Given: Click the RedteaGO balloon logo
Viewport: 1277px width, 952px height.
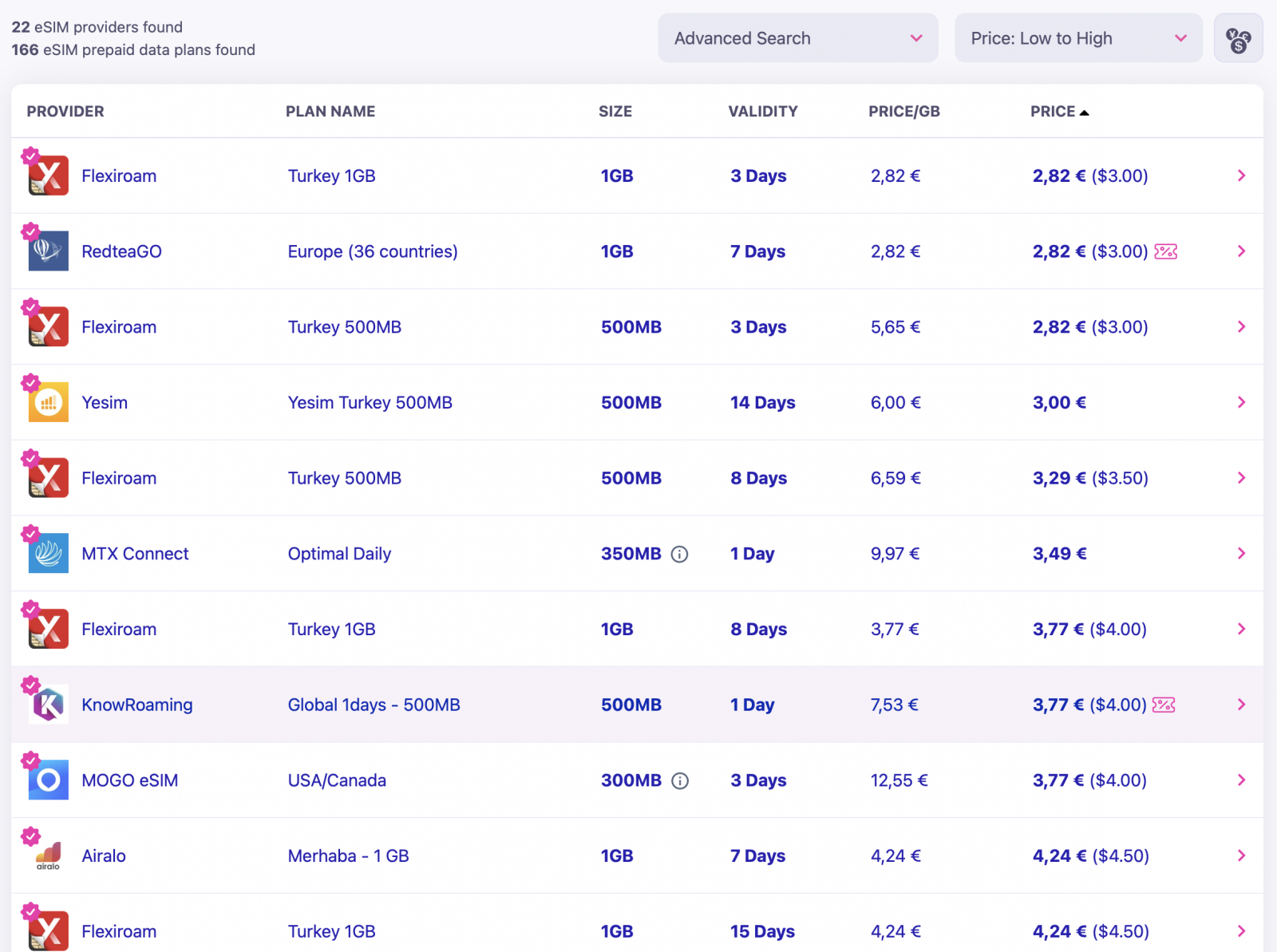Looking at the screenshot, I should 48,251.
